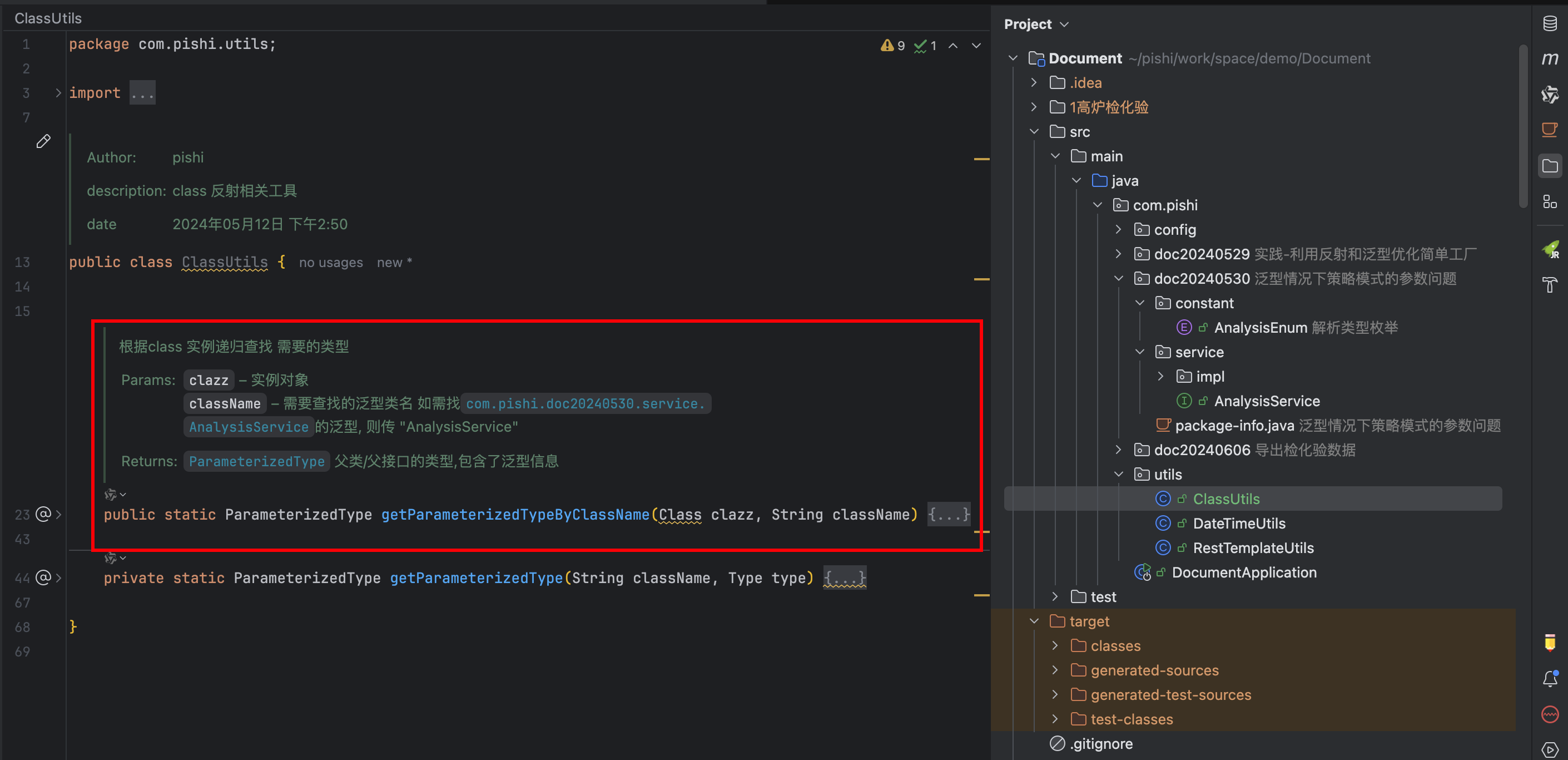Image resolution: width=1568 pixels, height=760 pixels.
Task: Click the ParameterizedType Returns link
Action: [256, 462]
